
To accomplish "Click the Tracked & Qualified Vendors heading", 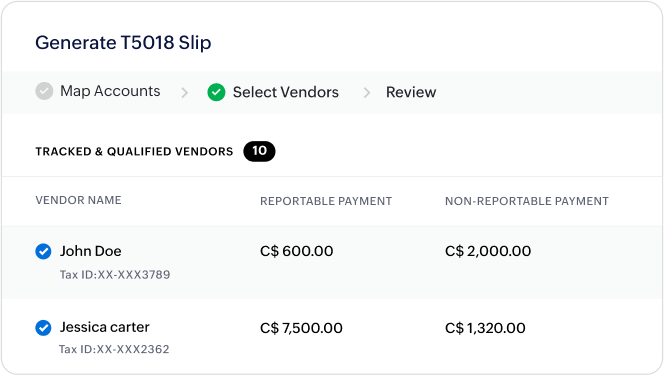I will [x=134, y=152].
